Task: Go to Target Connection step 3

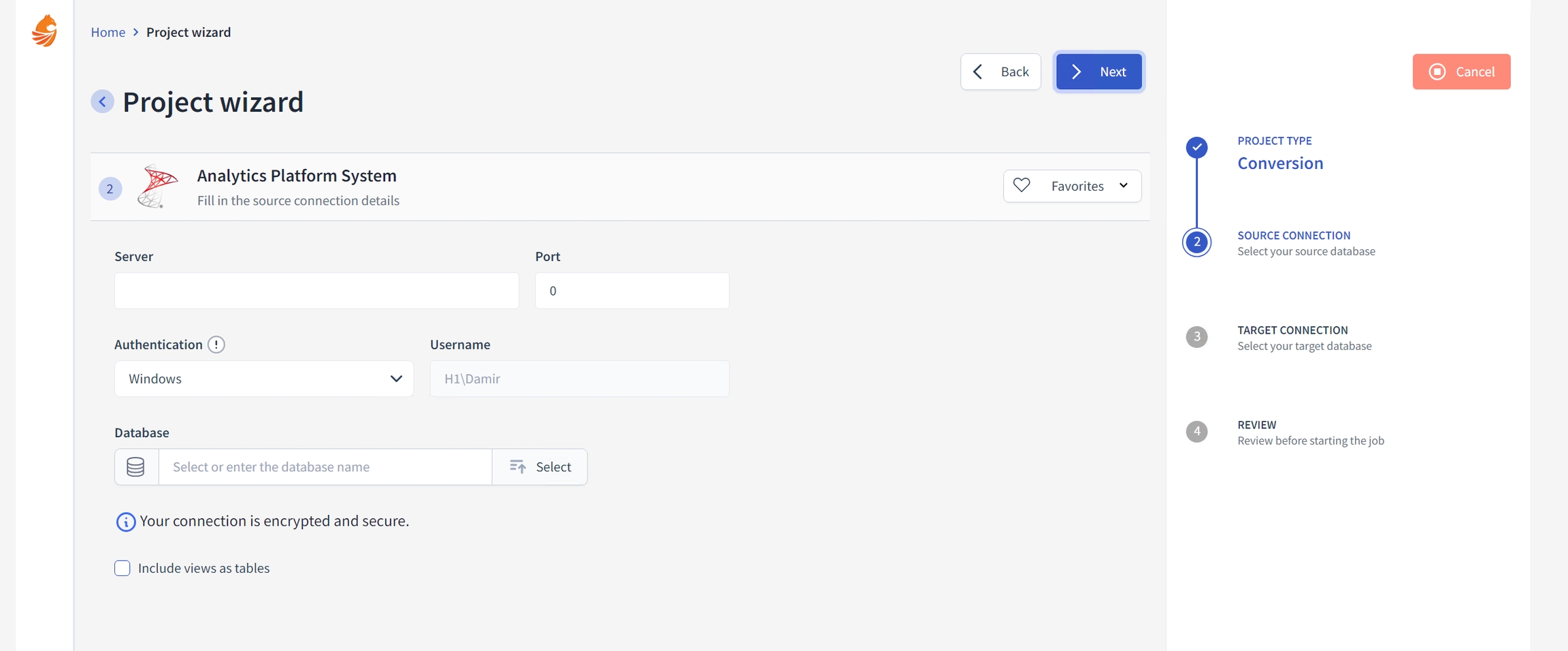Action: click(1196, 337)
